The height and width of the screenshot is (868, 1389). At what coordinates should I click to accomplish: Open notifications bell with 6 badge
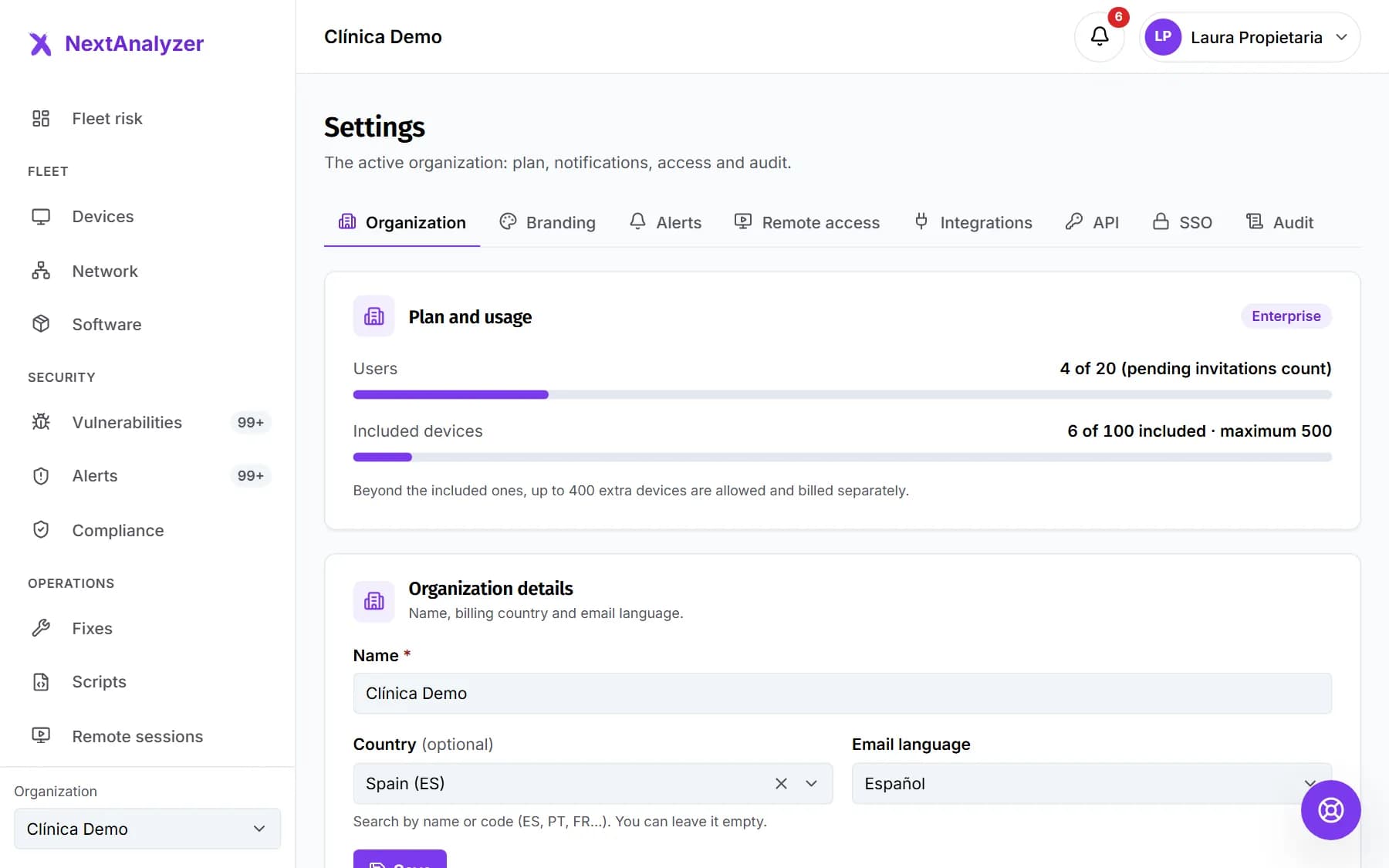pos(1100,36)
